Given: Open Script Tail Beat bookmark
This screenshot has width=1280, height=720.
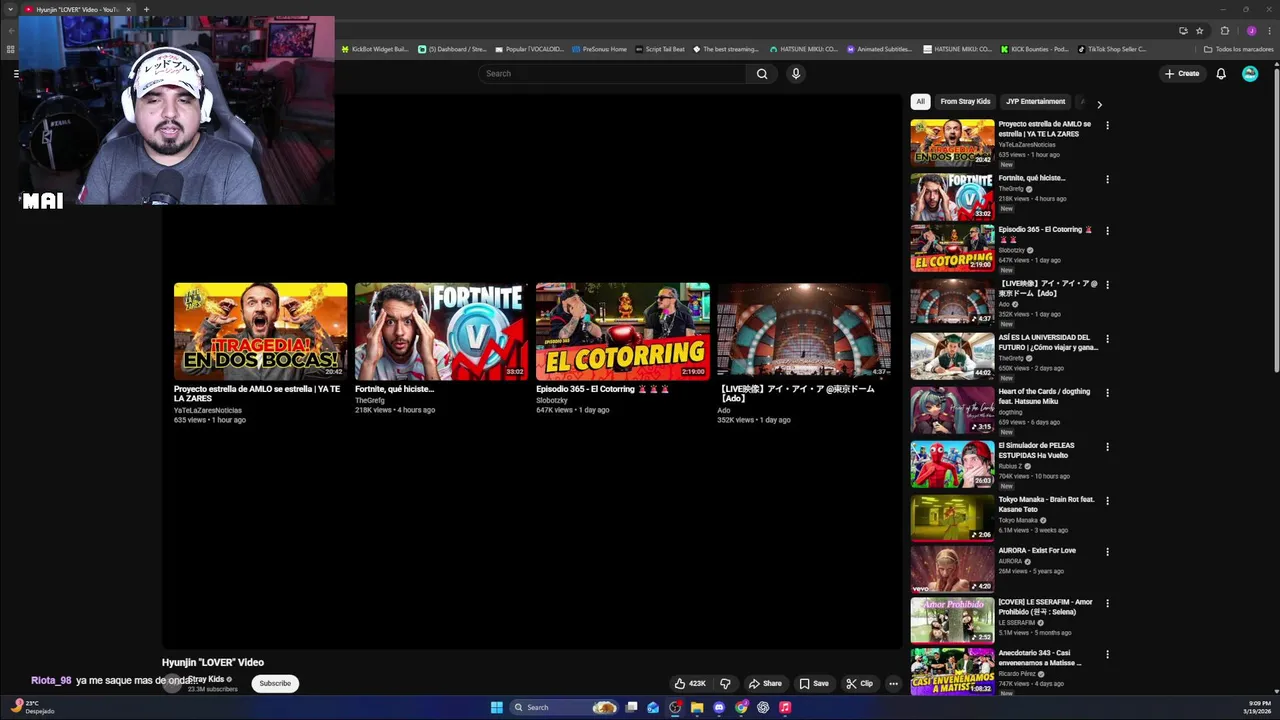Looking at the screenshot, I should (660, 49).
